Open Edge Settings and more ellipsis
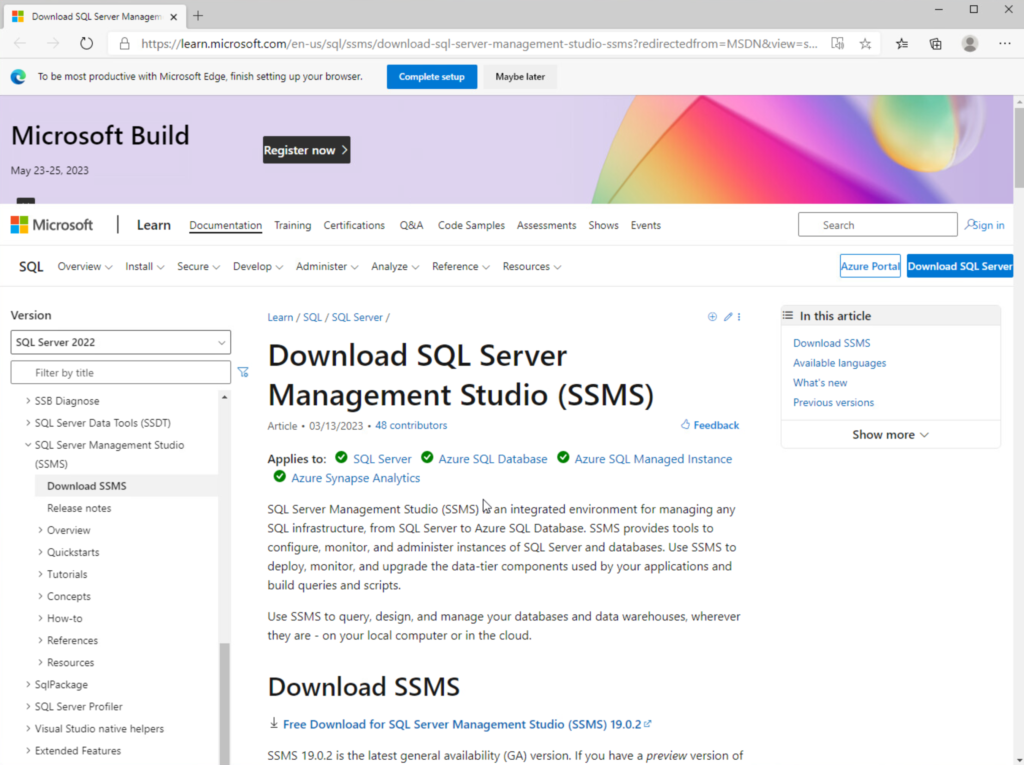 (x=1004, y=43)
